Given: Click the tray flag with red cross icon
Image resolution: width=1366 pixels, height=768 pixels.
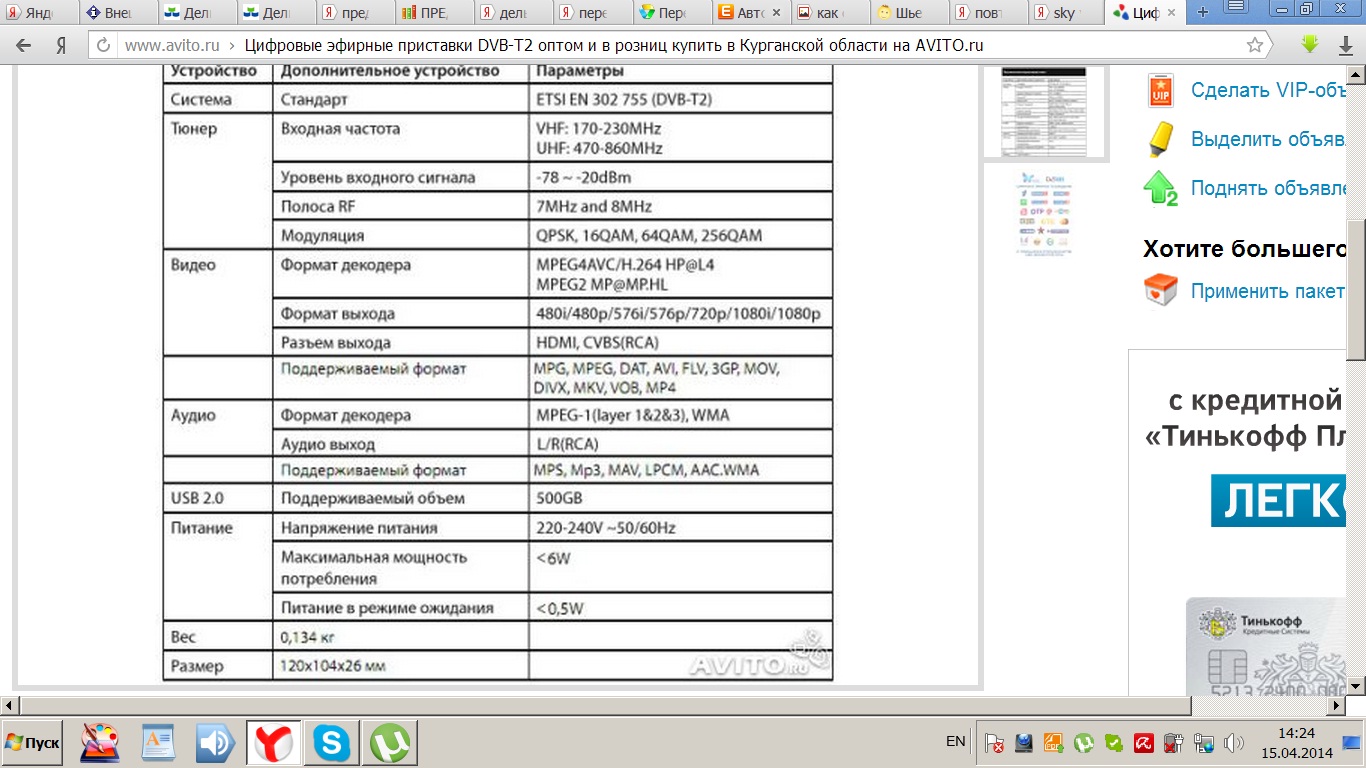Looking at the screenshot, I should [994, 743].
